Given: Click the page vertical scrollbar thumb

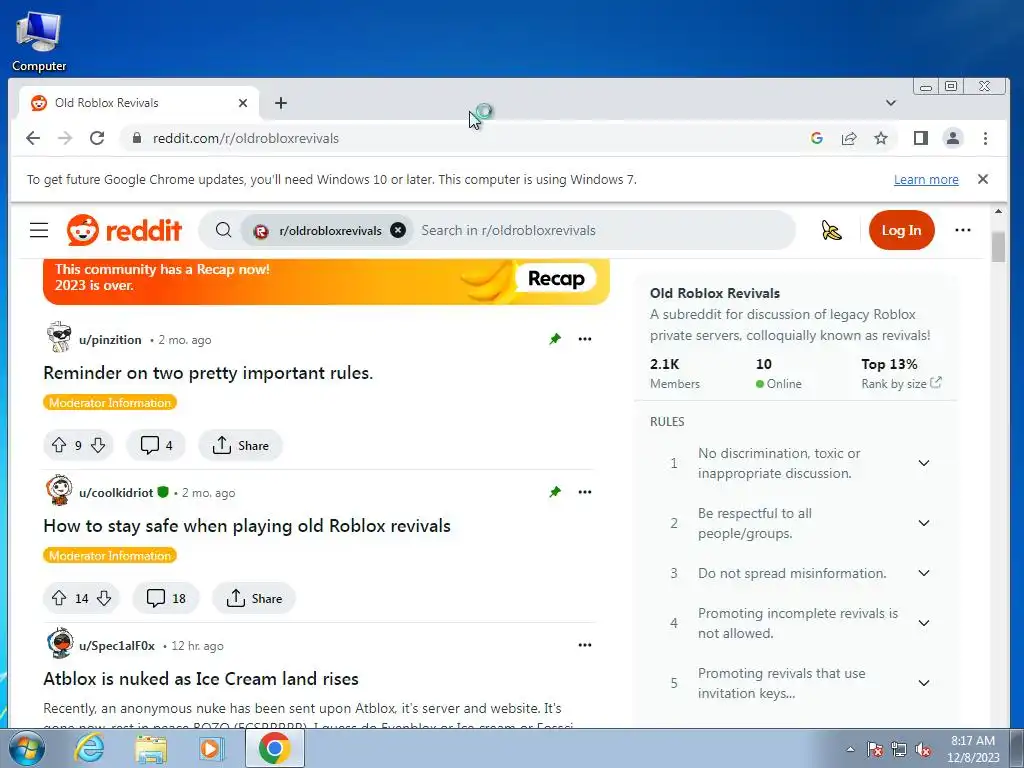Looking at the screenshot, I should tap(998, 247).
